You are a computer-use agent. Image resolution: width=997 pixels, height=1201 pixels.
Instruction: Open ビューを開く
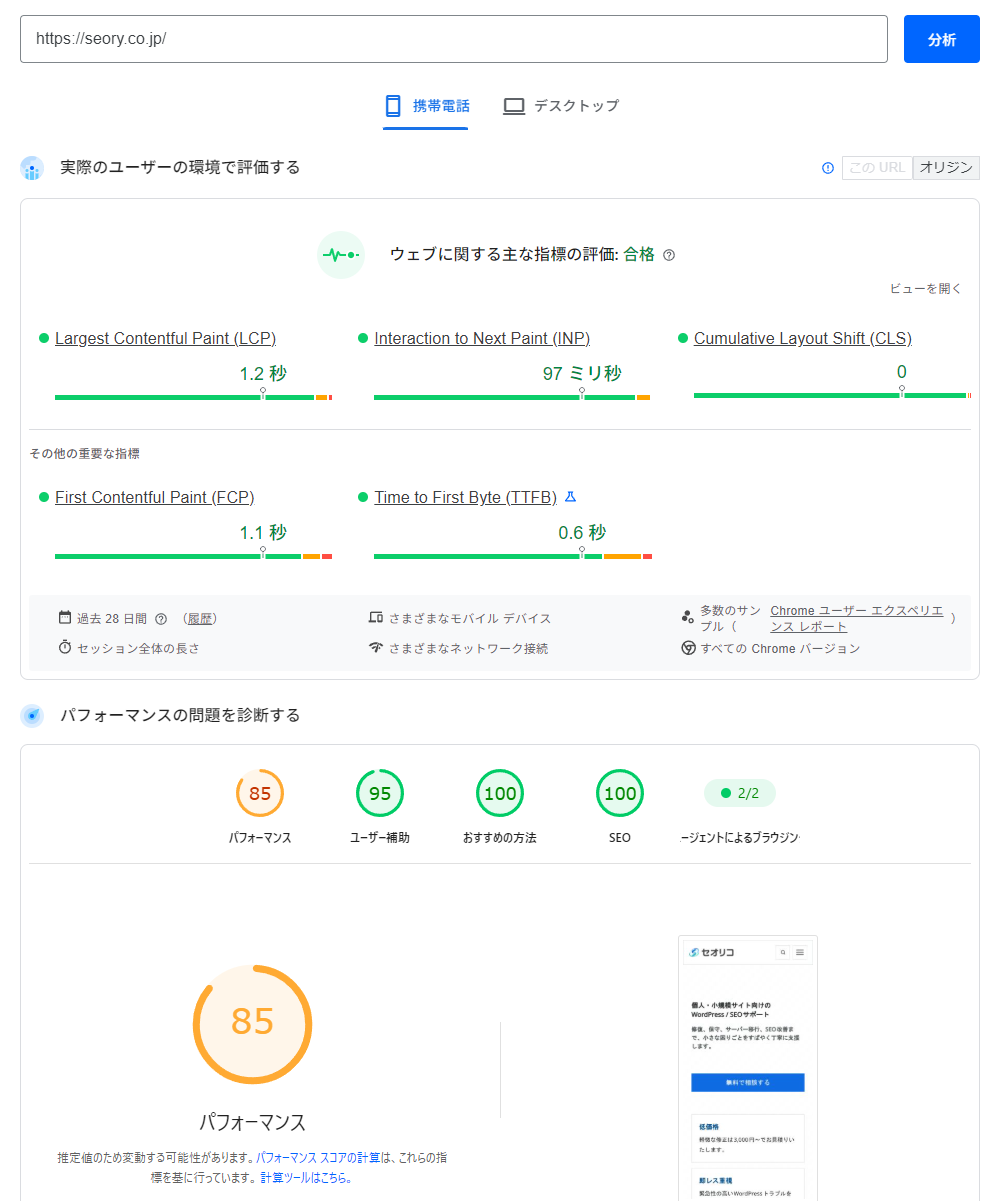pyautogui.click(x=925, y=289)
